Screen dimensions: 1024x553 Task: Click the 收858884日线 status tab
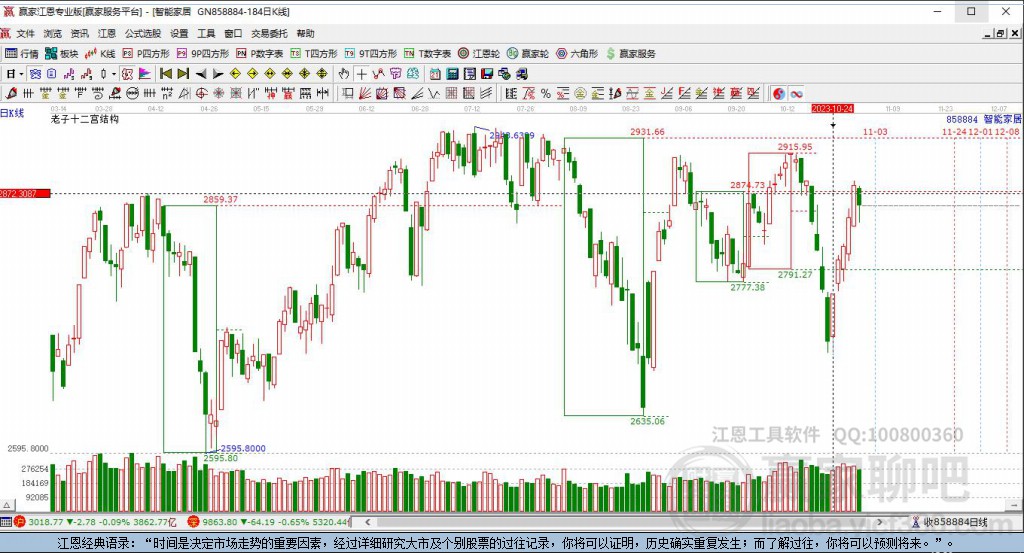tap(950, 522)
